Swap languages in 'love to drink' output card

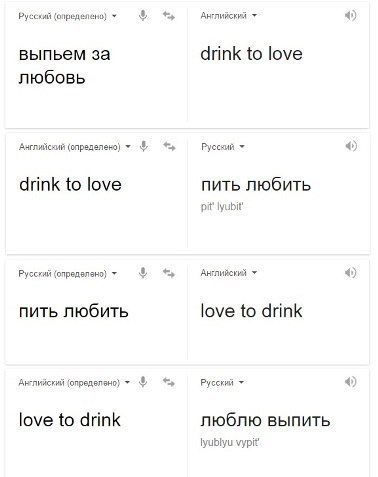169,273
